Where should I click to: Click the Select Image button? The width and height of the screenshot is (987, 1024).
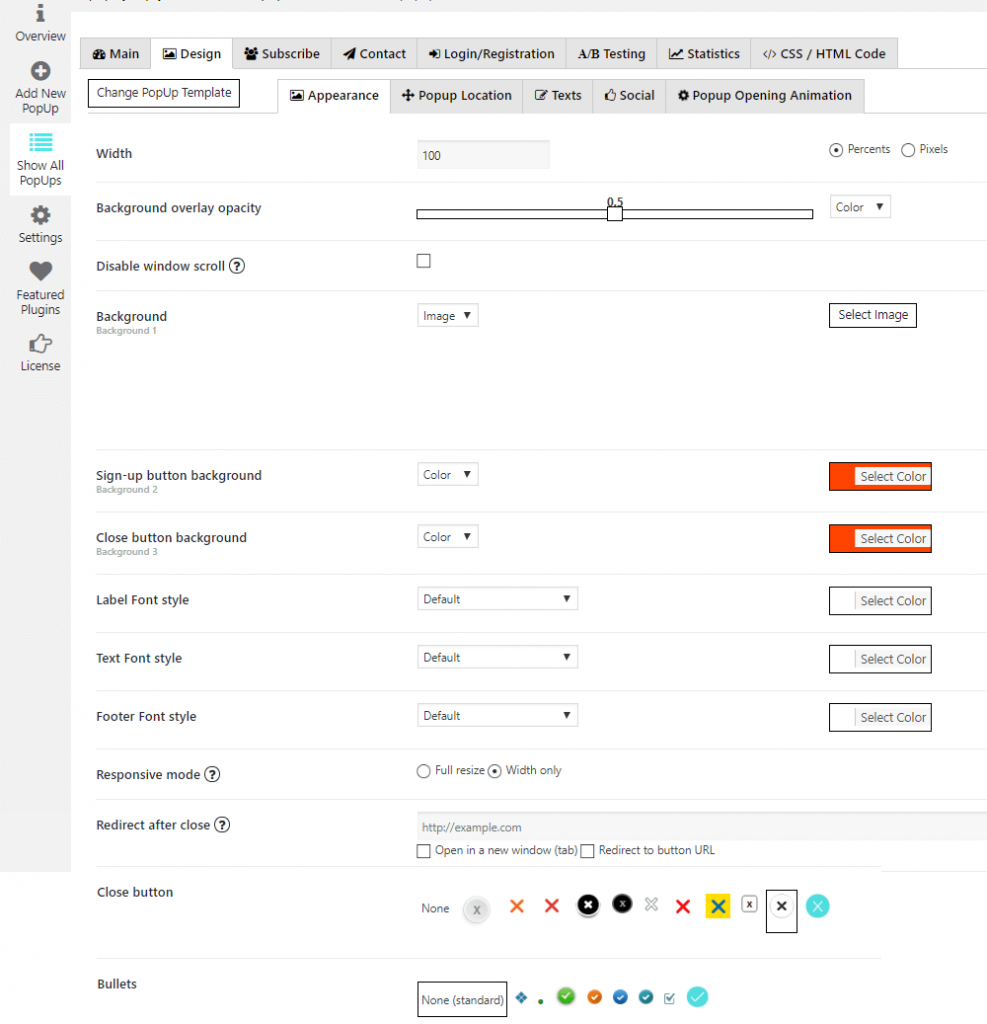(x=872, y=315)
